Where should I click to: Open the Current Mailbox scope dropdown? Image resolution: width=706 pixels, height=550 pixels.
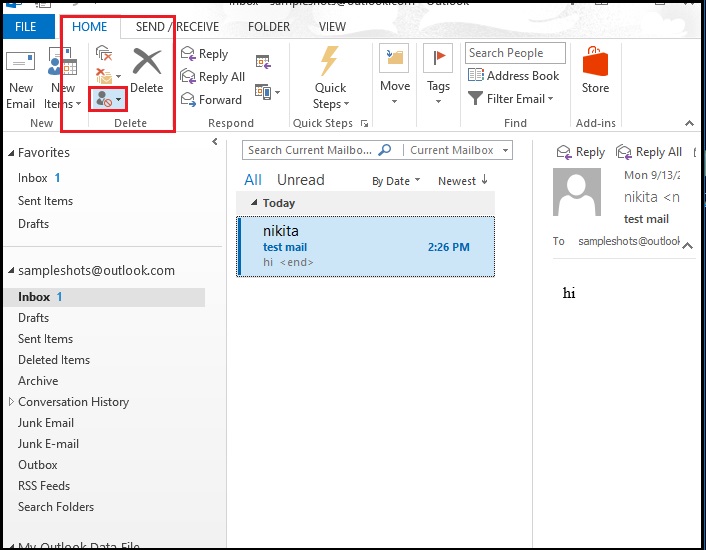pos(459,150)
